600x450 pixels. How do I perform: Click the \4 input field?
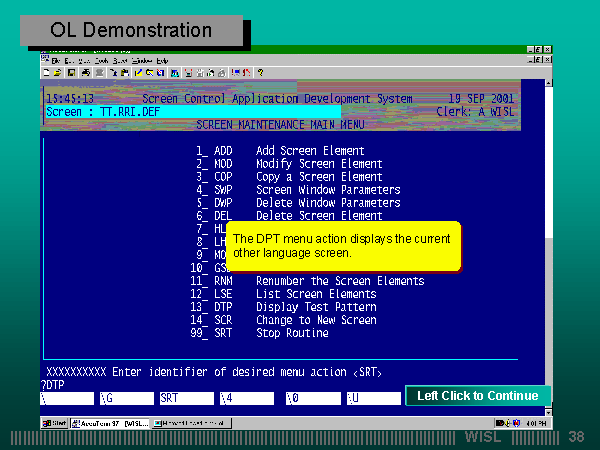pos(246,398)
